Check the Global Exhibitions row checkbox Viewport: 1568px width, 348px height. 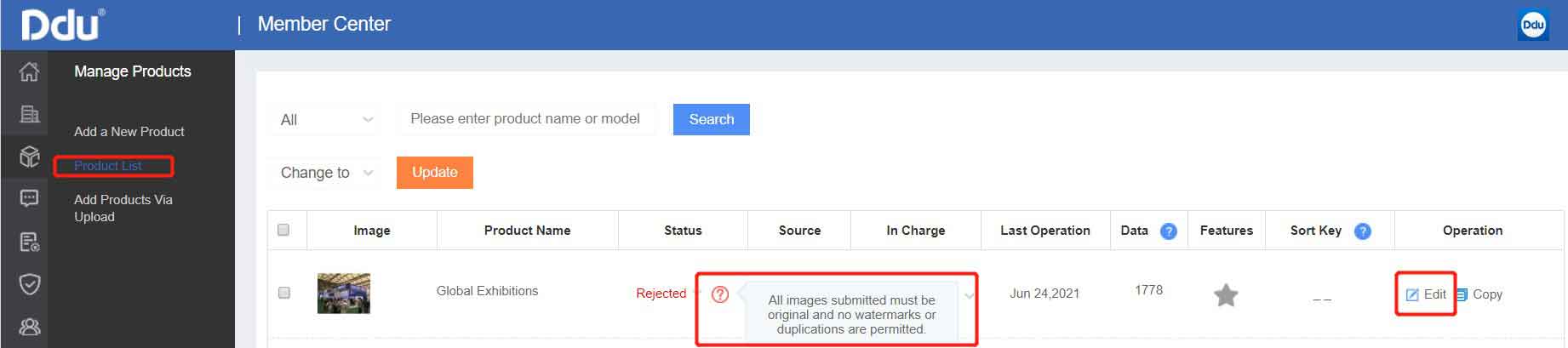283,293
